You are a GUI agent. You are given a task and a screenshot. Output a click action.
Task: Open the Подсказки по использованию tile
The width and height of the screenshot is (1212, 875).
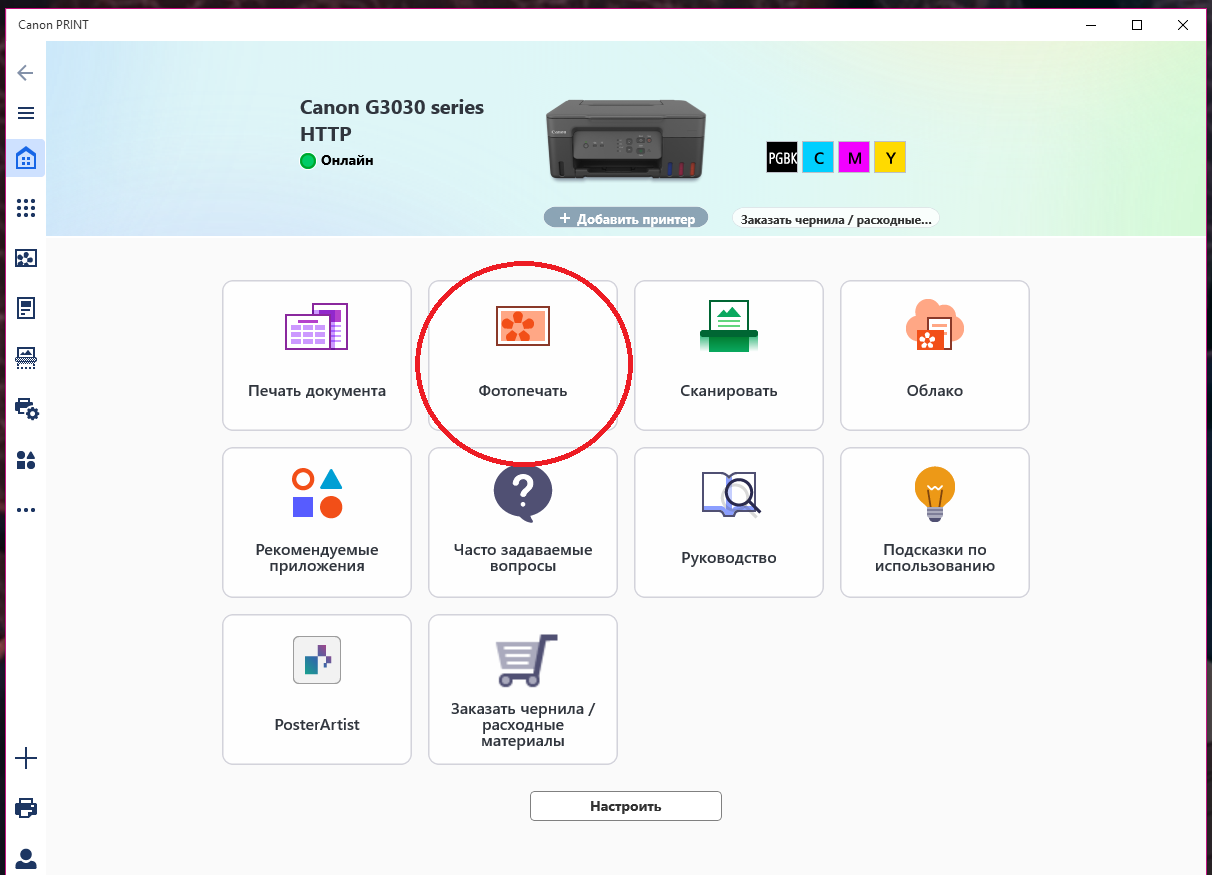935,522
